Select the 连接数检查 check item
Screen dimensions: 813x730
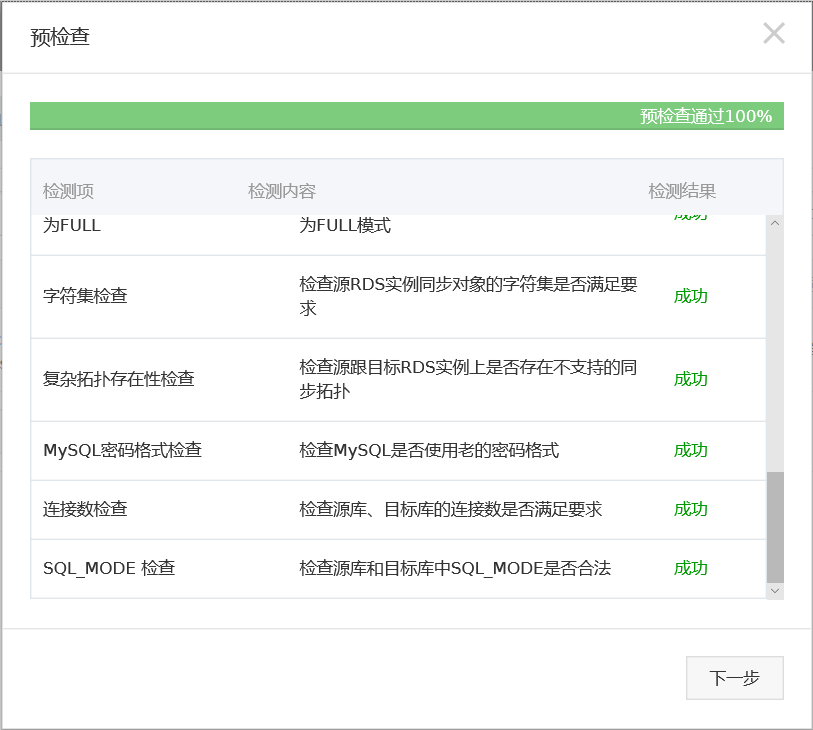(85, 510)
